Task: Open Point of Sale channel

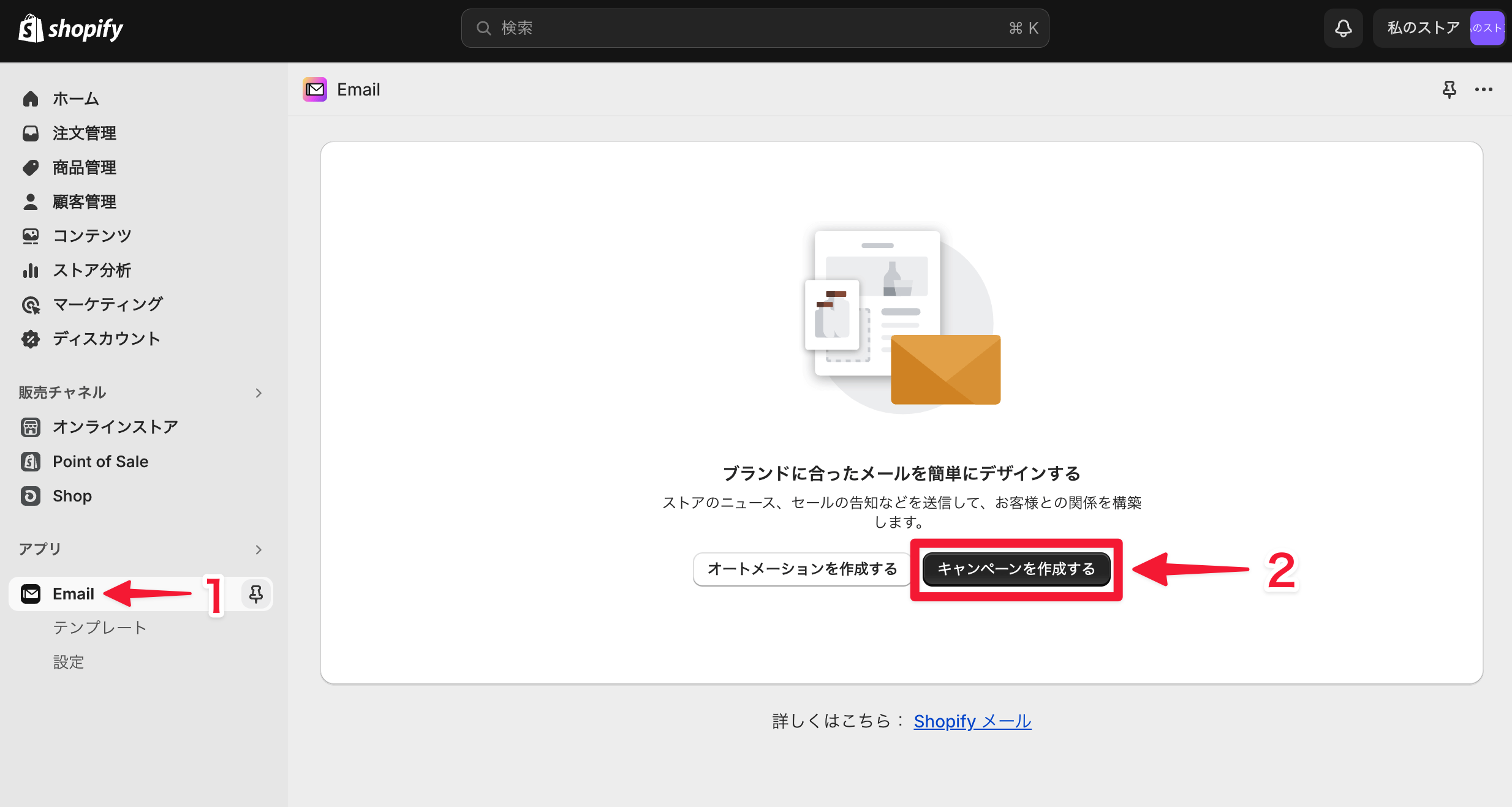Action: [x=100, y=462]
